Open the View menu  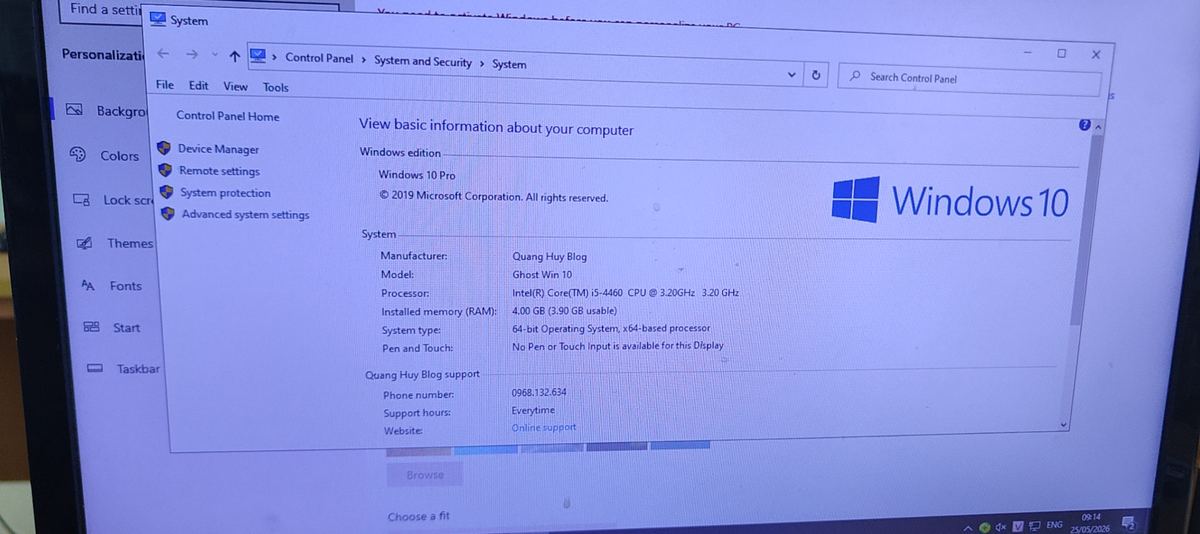click(x=235, y=87)
